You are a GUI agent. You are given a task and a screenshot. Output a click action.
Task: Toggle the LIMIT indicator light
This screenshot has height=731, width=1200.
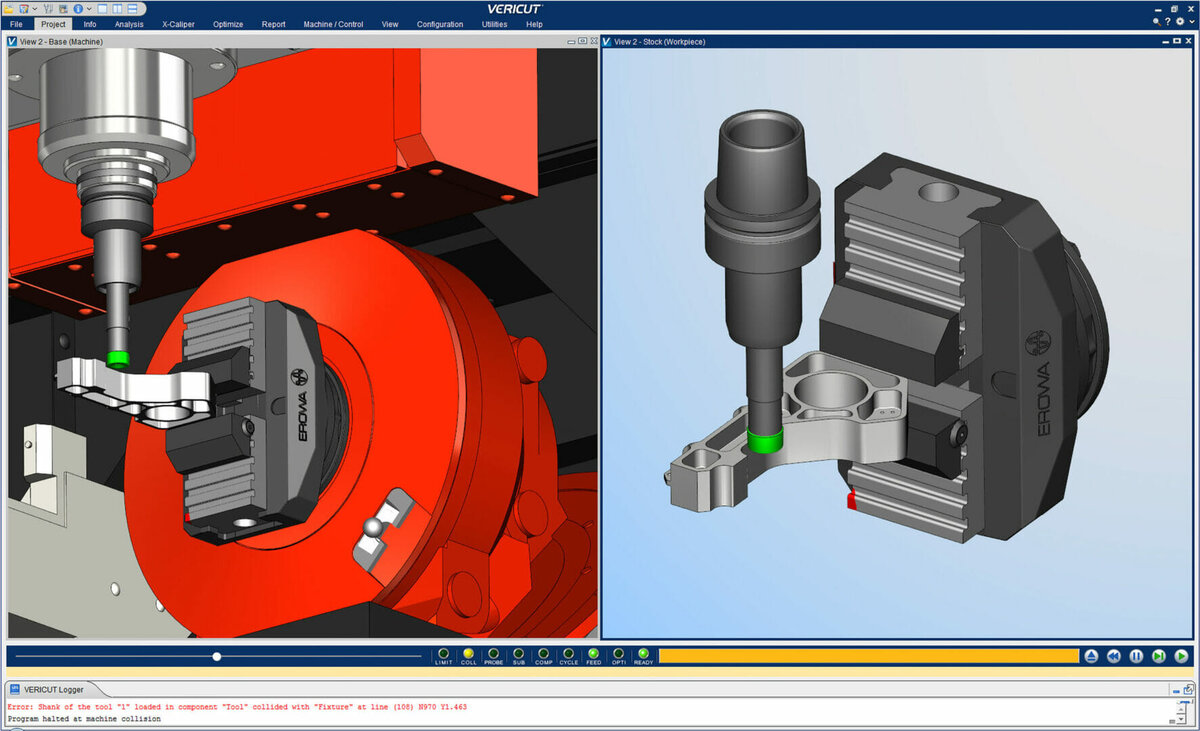(444, 654)
